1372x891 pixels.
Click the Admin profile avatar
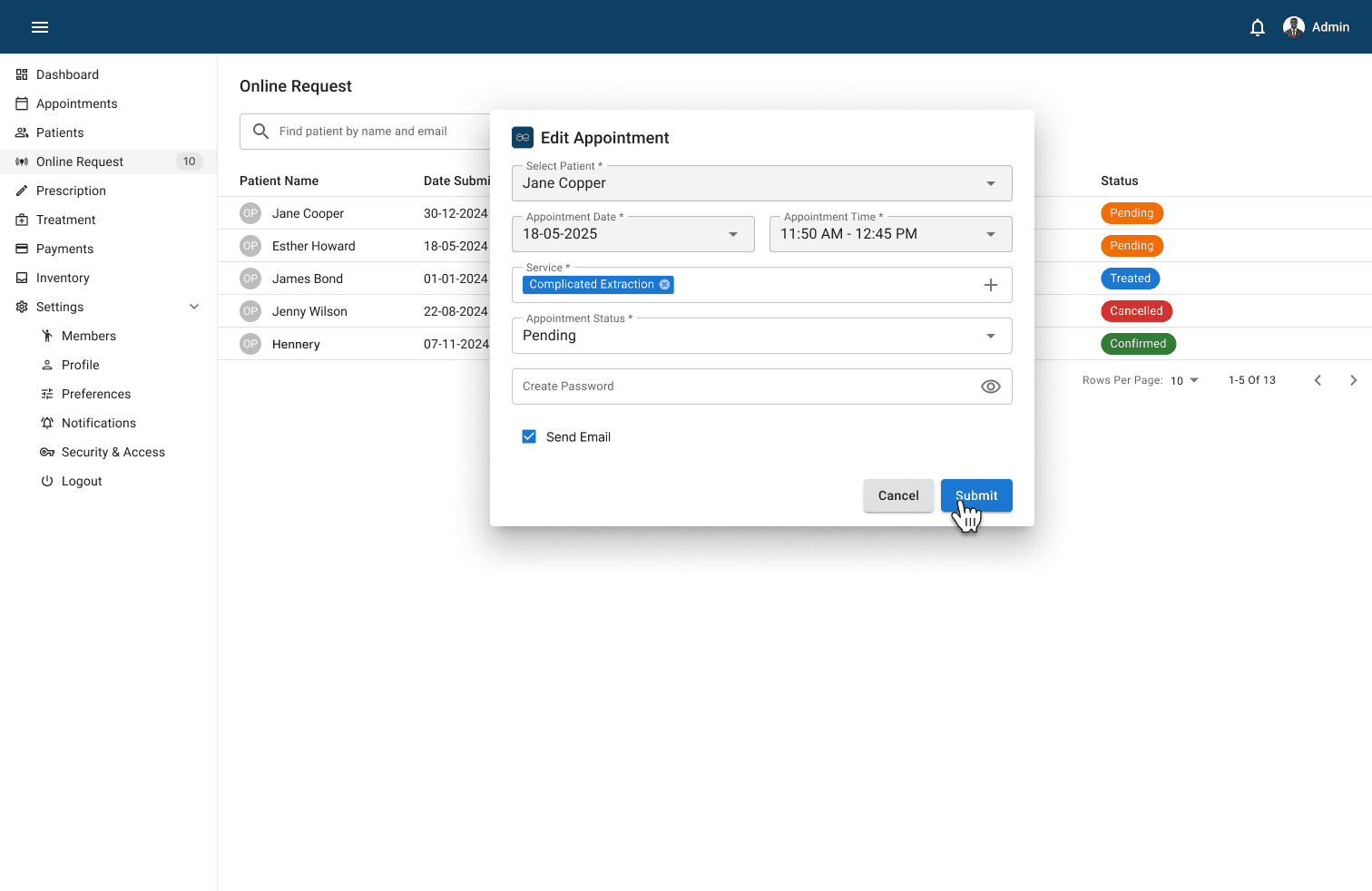1293,27
